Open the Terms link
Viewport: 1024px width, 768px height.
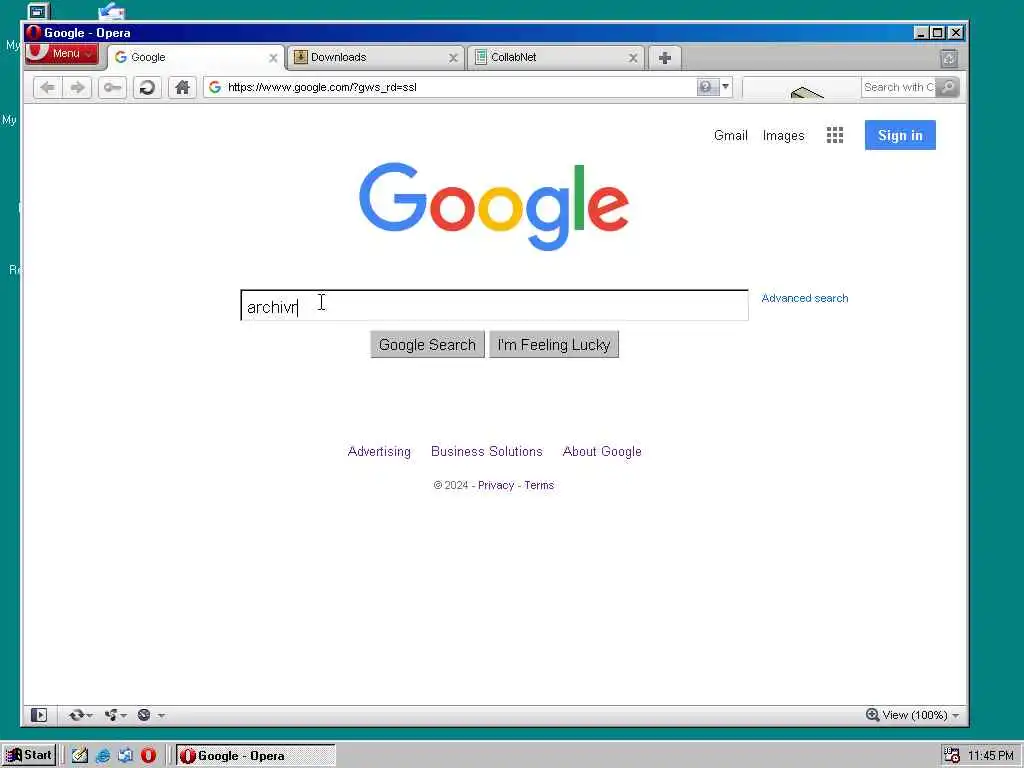(539, 485)
